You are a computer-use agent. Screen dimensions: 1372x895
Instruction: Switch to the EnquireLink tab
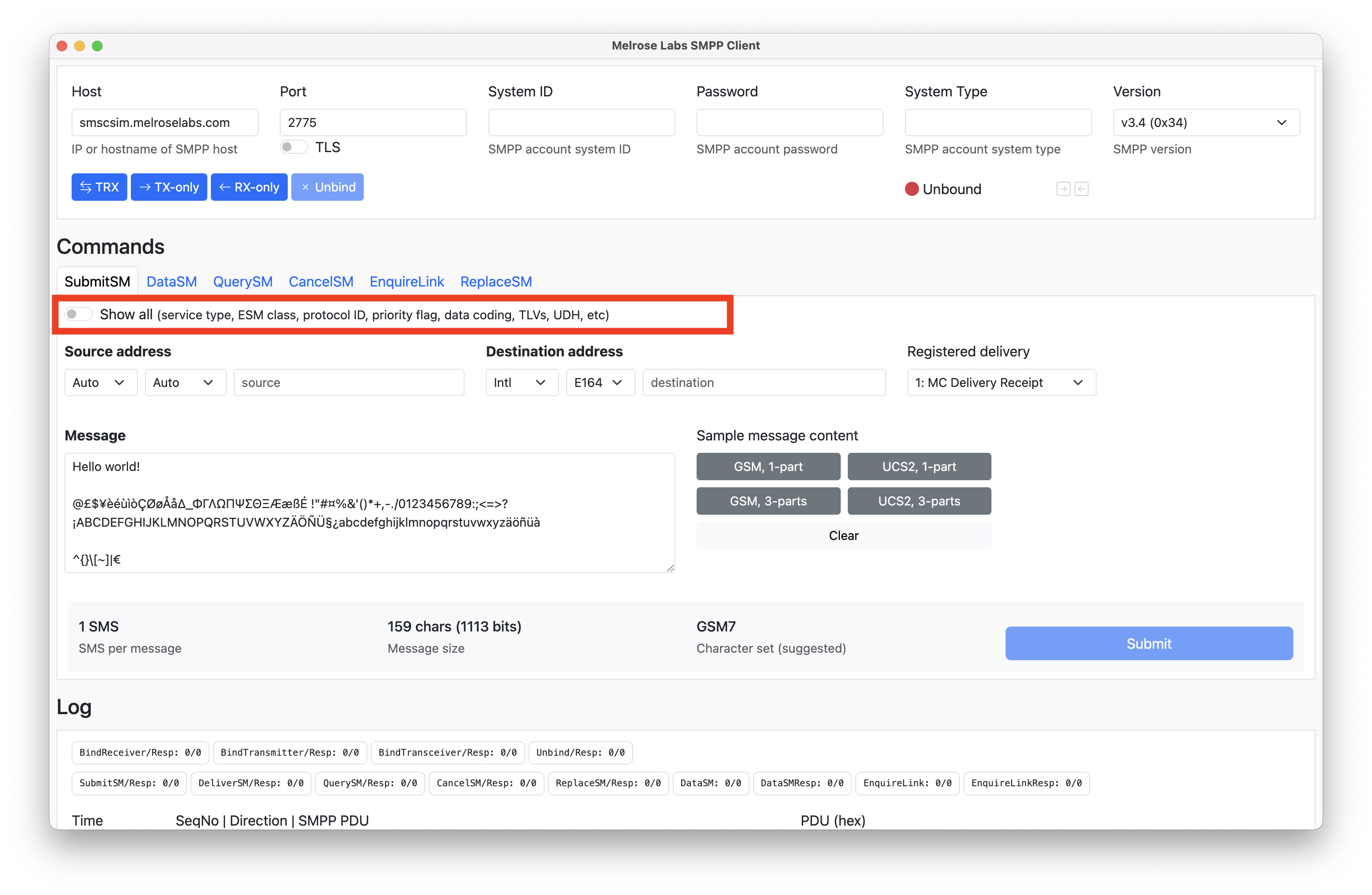point(406,281)
